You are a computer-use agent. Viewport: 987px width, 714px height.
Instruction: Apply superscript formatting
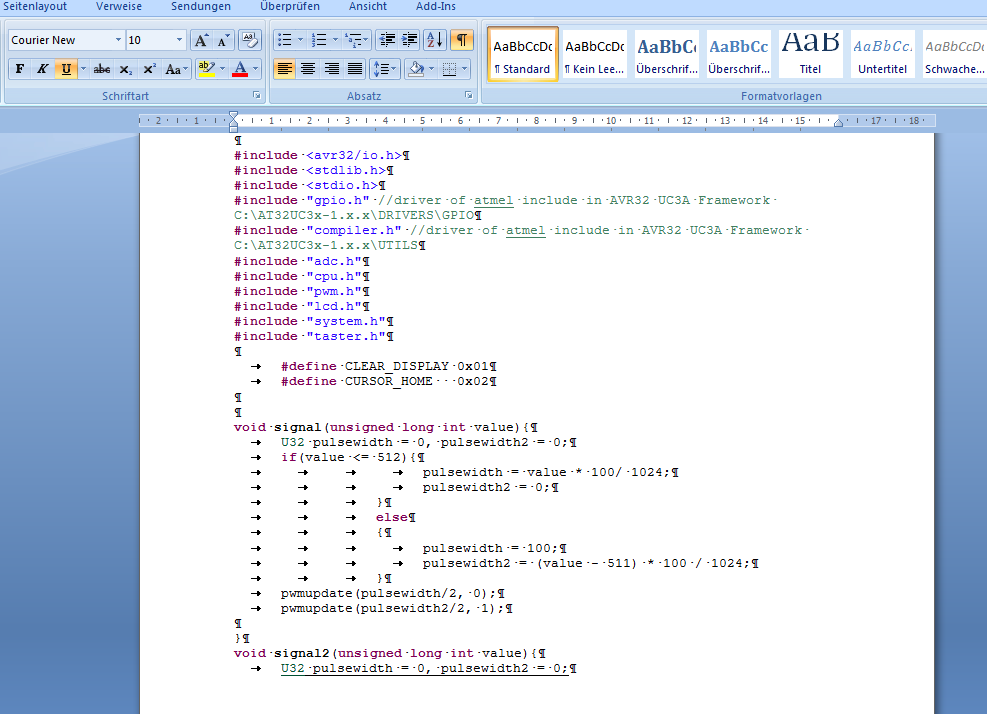(x=149, y=69)
